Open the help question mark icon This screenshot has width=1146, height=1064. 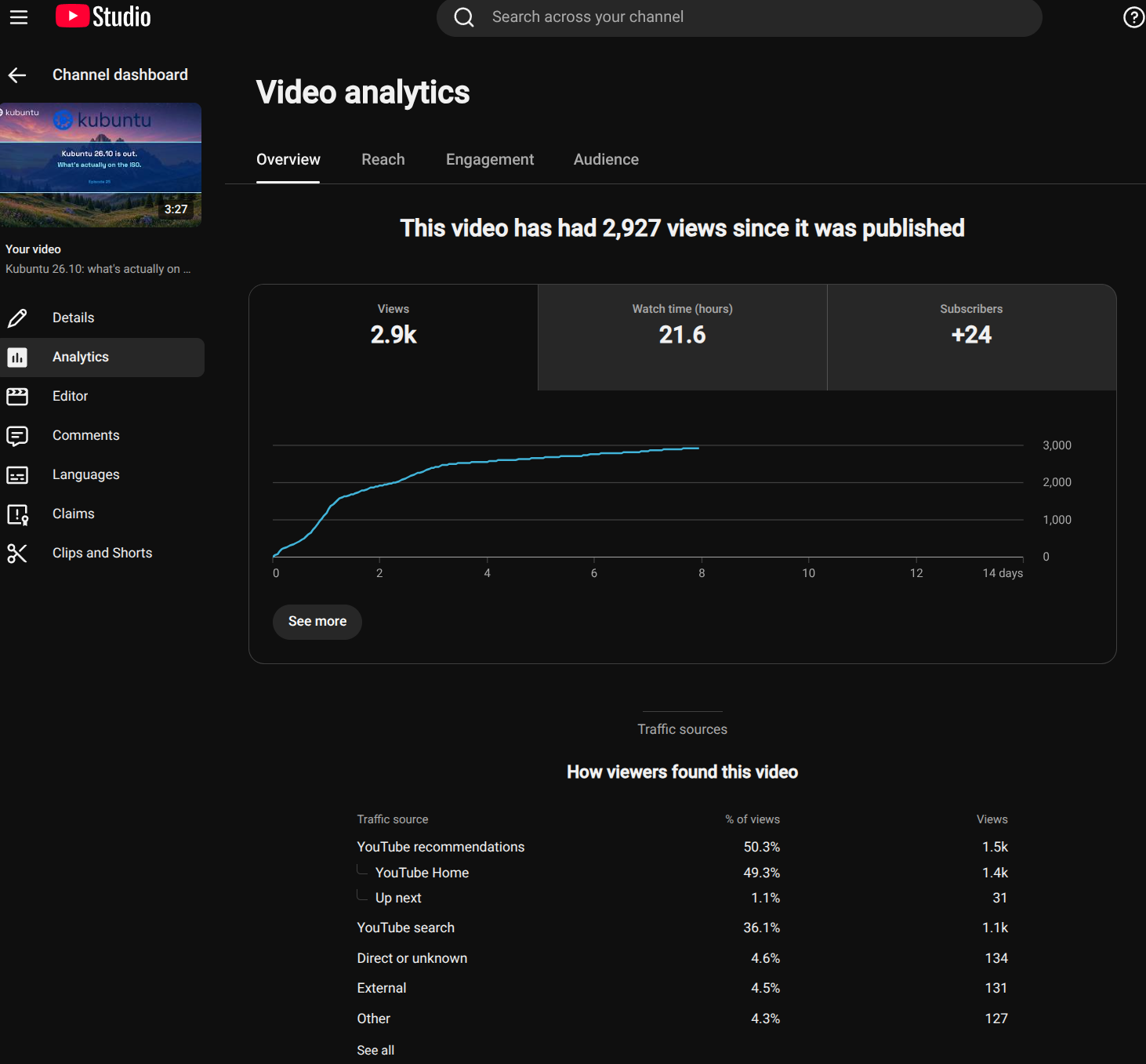(x=1133, y=17)
